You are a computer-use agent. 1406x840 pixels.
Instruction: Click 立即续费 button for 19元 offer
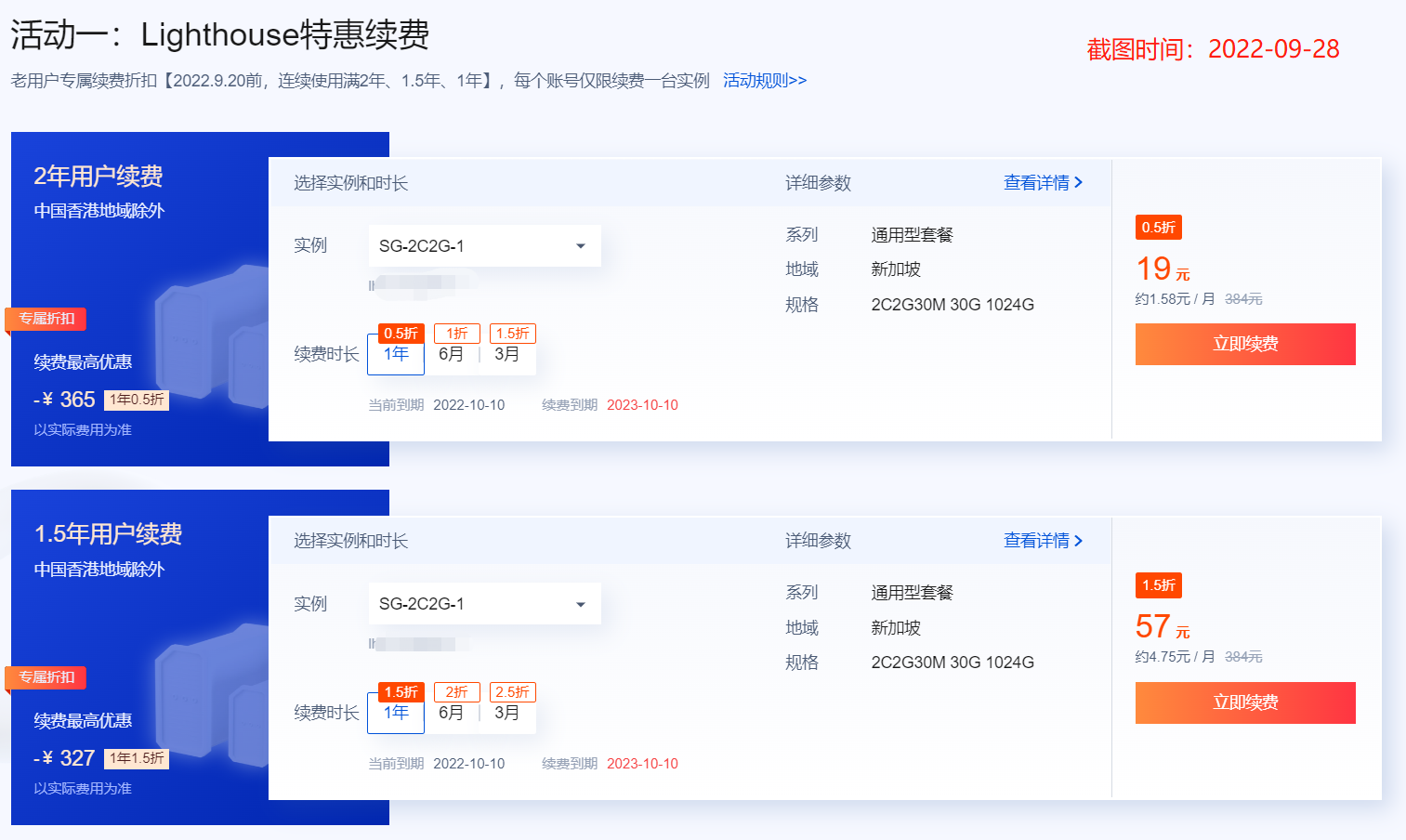1245,344
